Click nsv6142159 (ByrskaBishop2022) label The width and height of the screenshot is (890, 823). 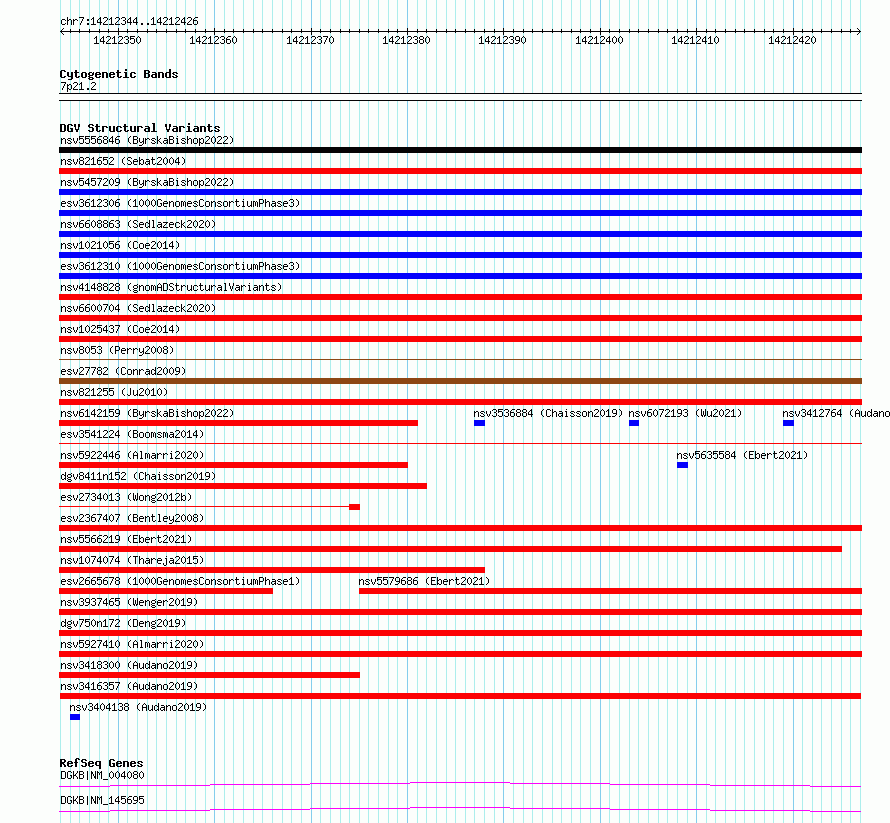(147, 413)
